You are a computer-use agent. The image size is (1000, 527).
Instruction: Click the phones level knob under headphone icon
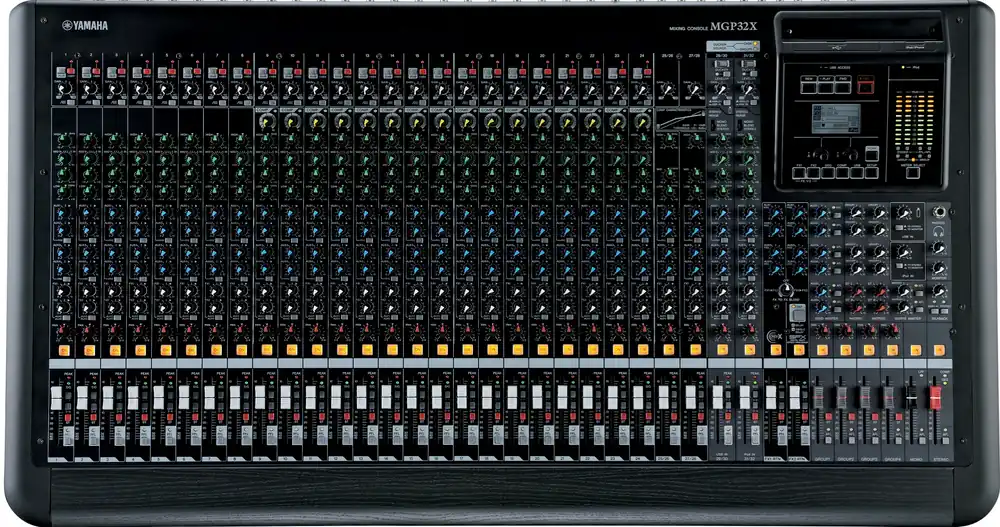(938, 247)
